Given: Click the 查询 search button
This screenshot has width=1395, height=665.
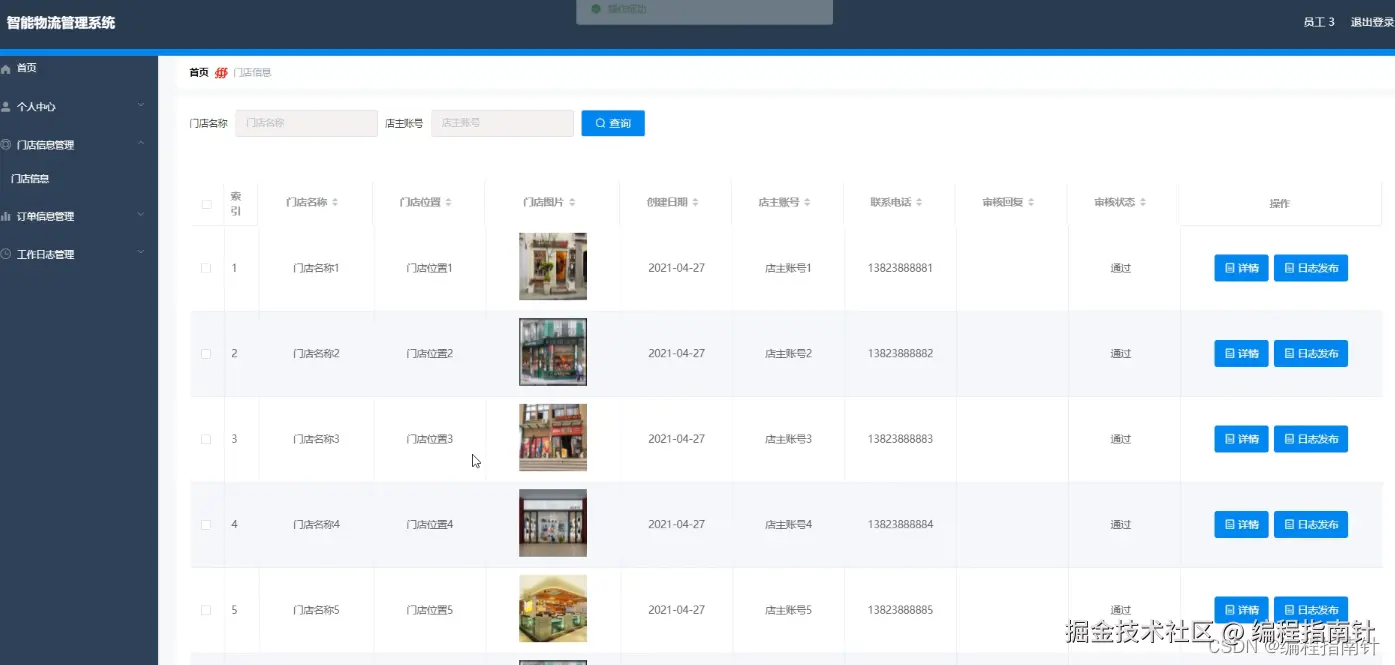Looking at the screenshot, I should point(613,123).
